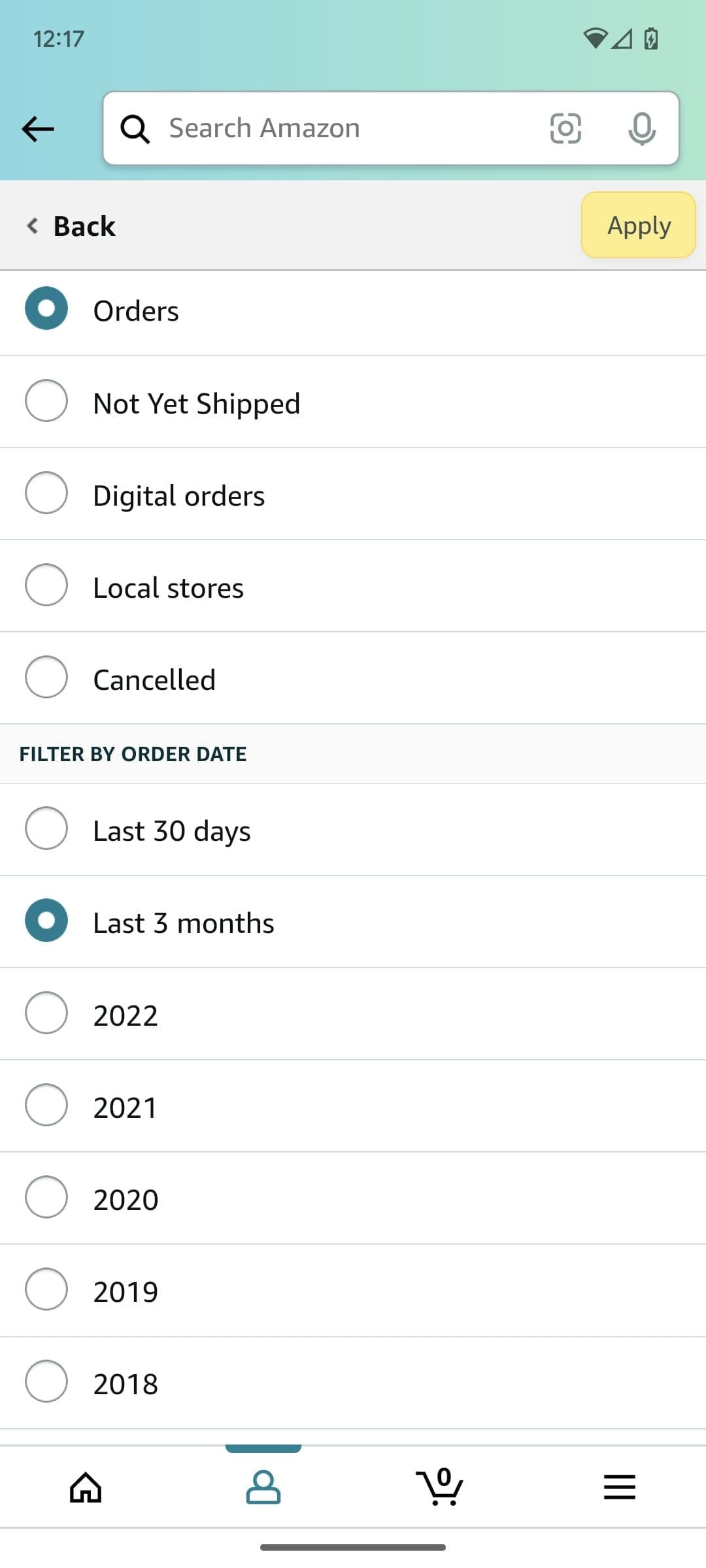706x1568 pixels.
Task: Select the Not Yet Shipped filter
Action: click(x=196, y=403)
